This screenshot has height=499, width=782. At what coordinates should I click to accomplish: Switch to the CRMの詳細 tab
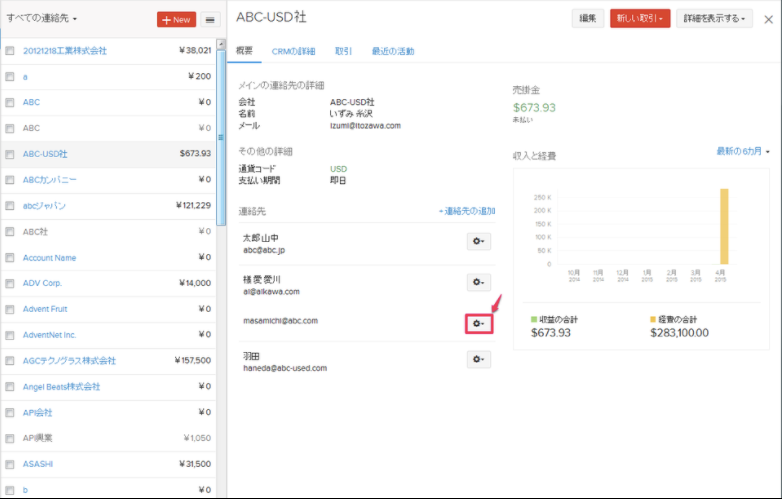click(x=293, y=51)
